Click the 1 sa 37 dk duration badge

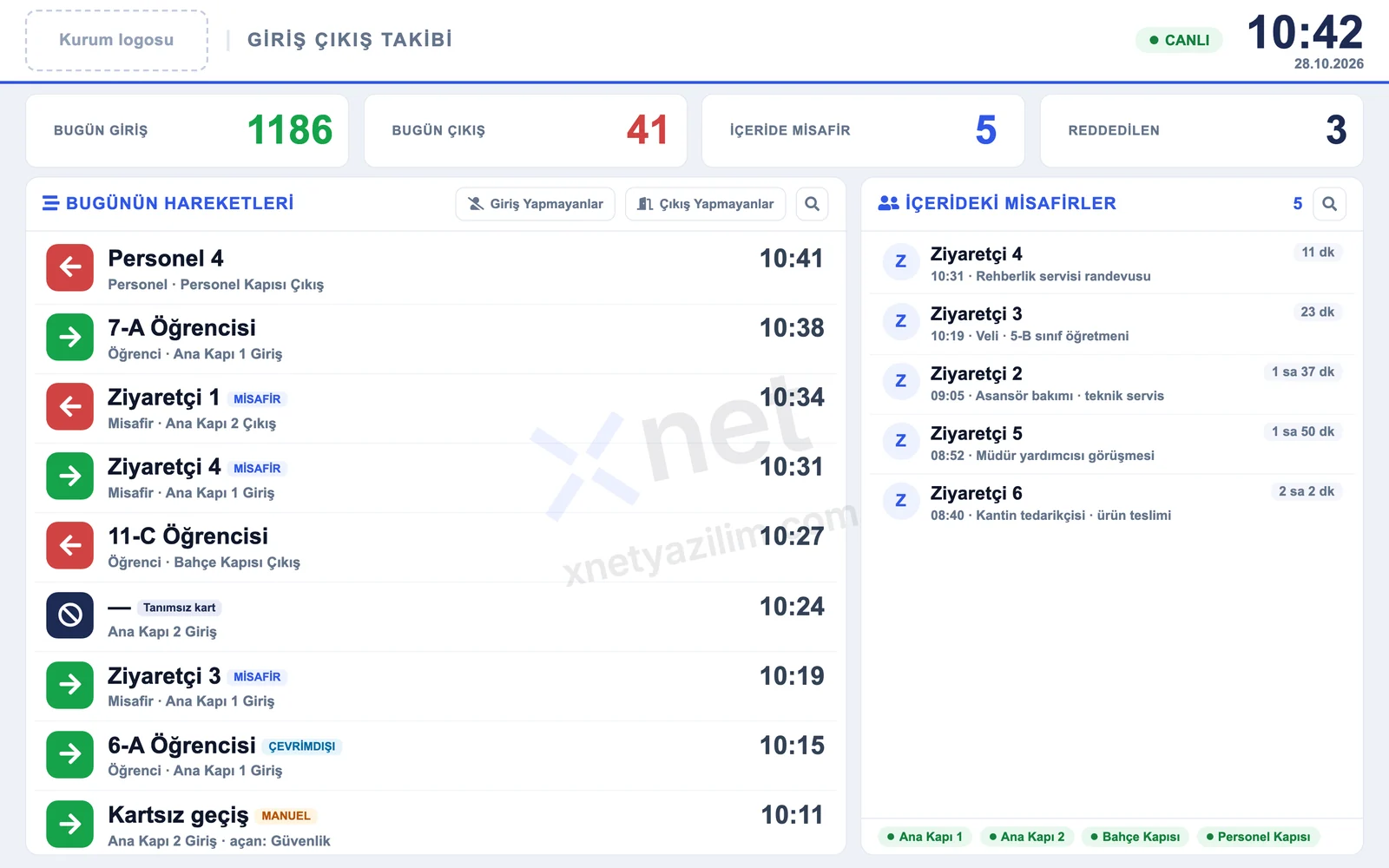pos(1303,372)
